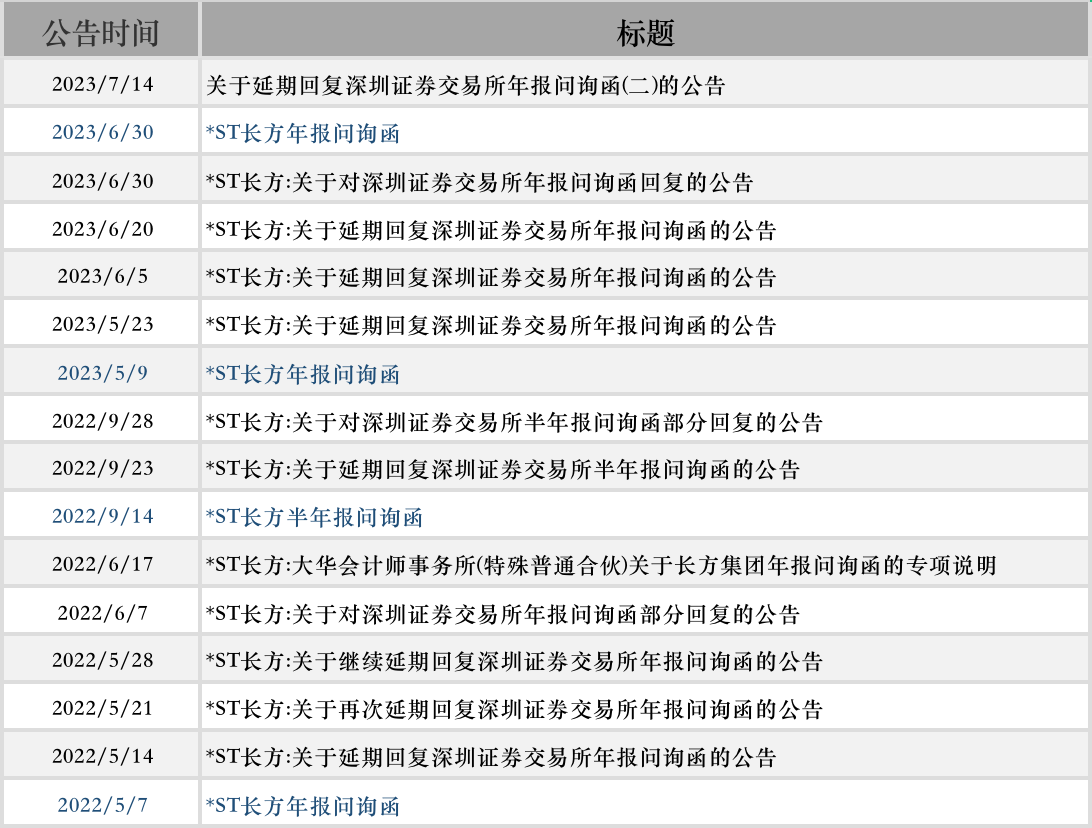Click the blue 2022/9/14 date
Screen dimensions: 1092x828
[x=102, y=517]
